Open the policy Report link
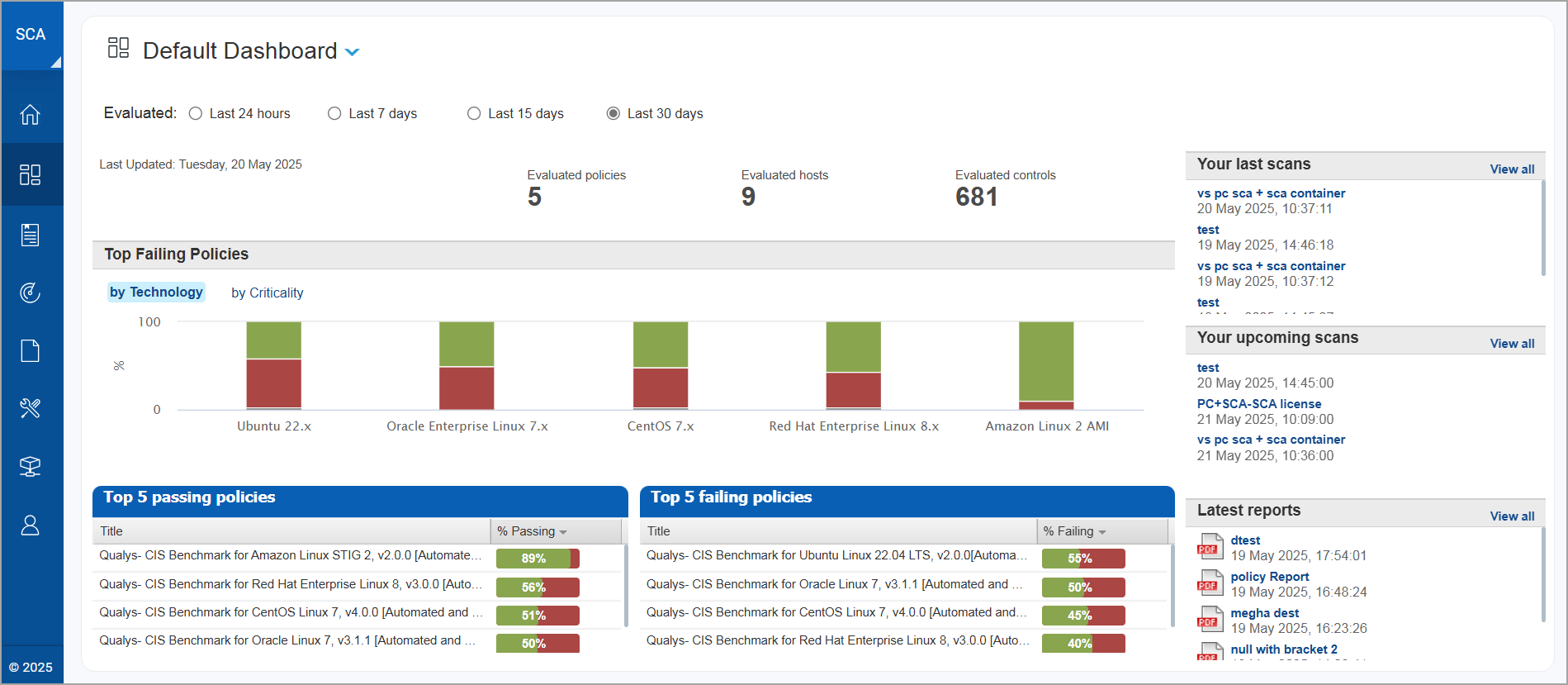The width and height of the screenshot is (1568, 685). pyautogui.click(x=1270, y=577)
